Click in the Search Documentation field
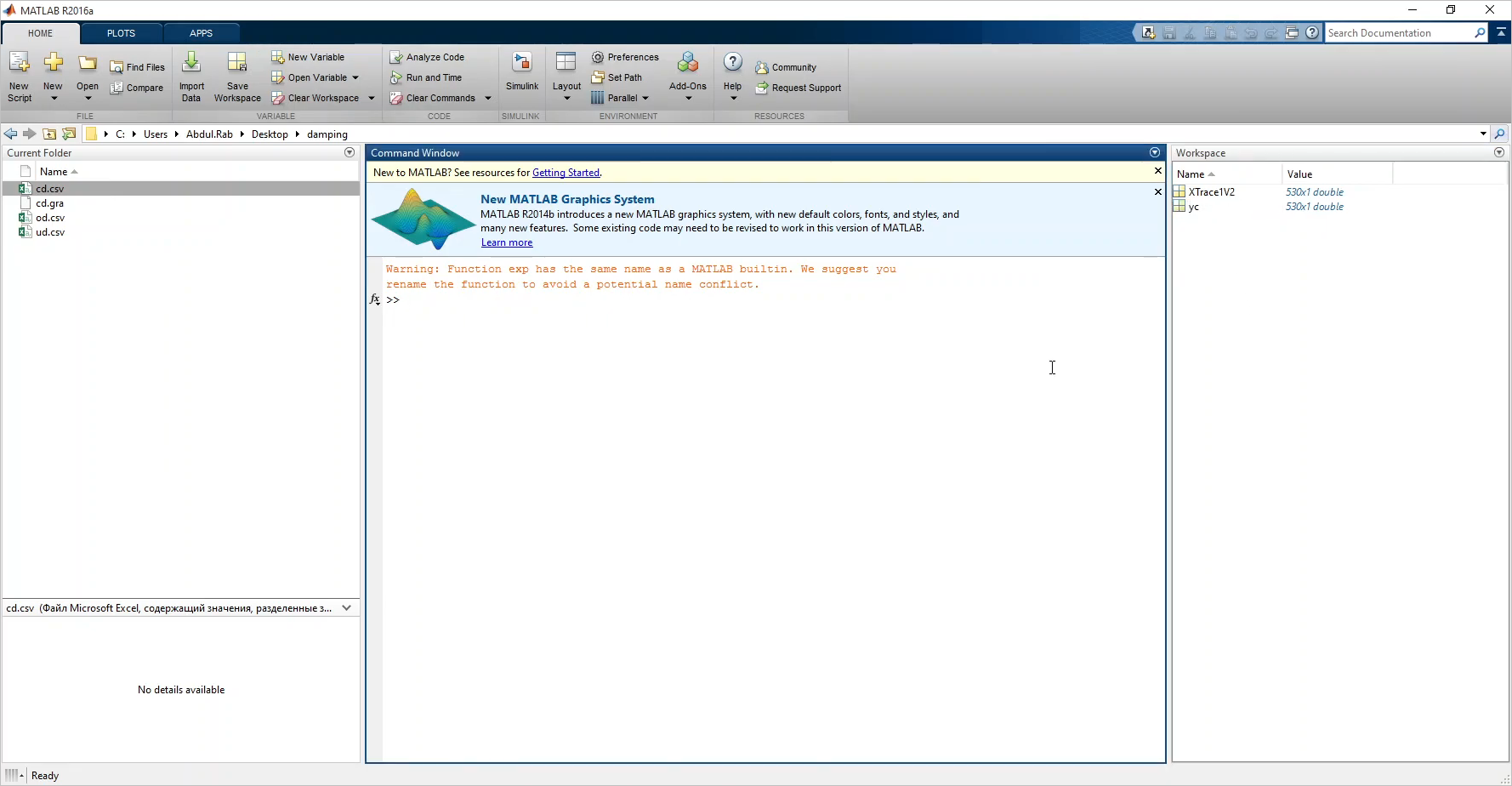 pyautogui.click(x=1399, y=33)
